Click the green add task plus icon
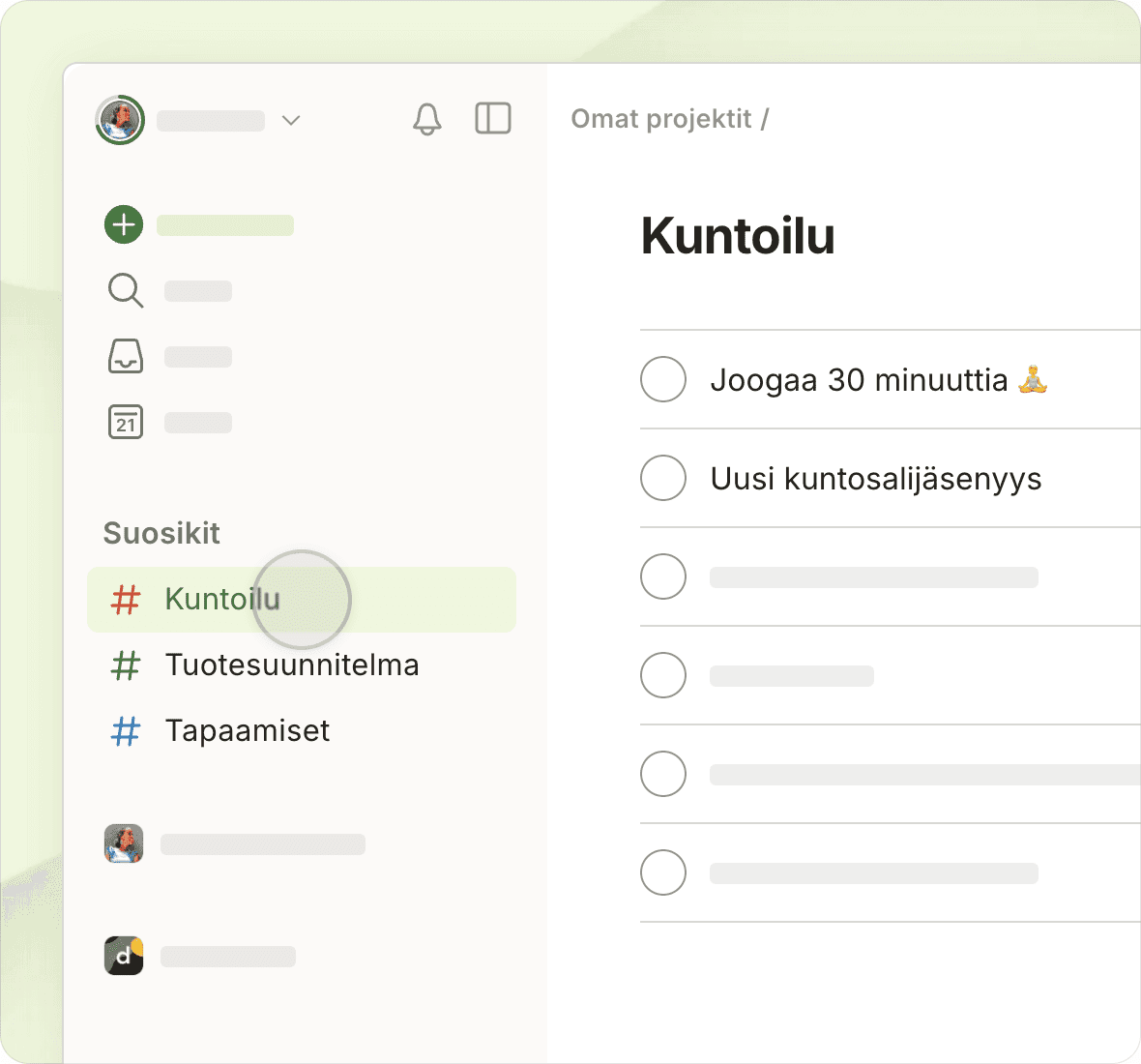The height and width of the screenshot is (1064, 1141). pyautogui.click(x=124, y=224)
